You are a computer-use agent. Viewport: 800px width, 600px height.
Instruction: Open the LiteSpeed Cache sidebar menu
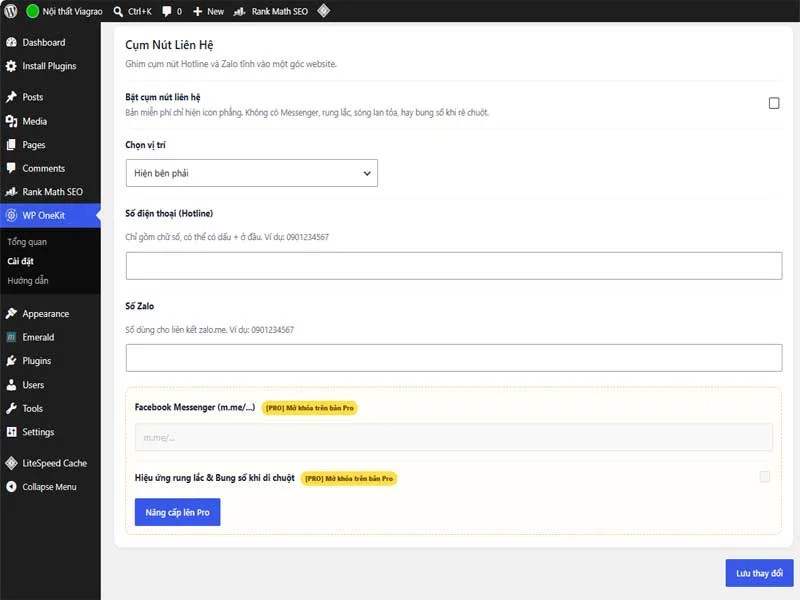50,463
